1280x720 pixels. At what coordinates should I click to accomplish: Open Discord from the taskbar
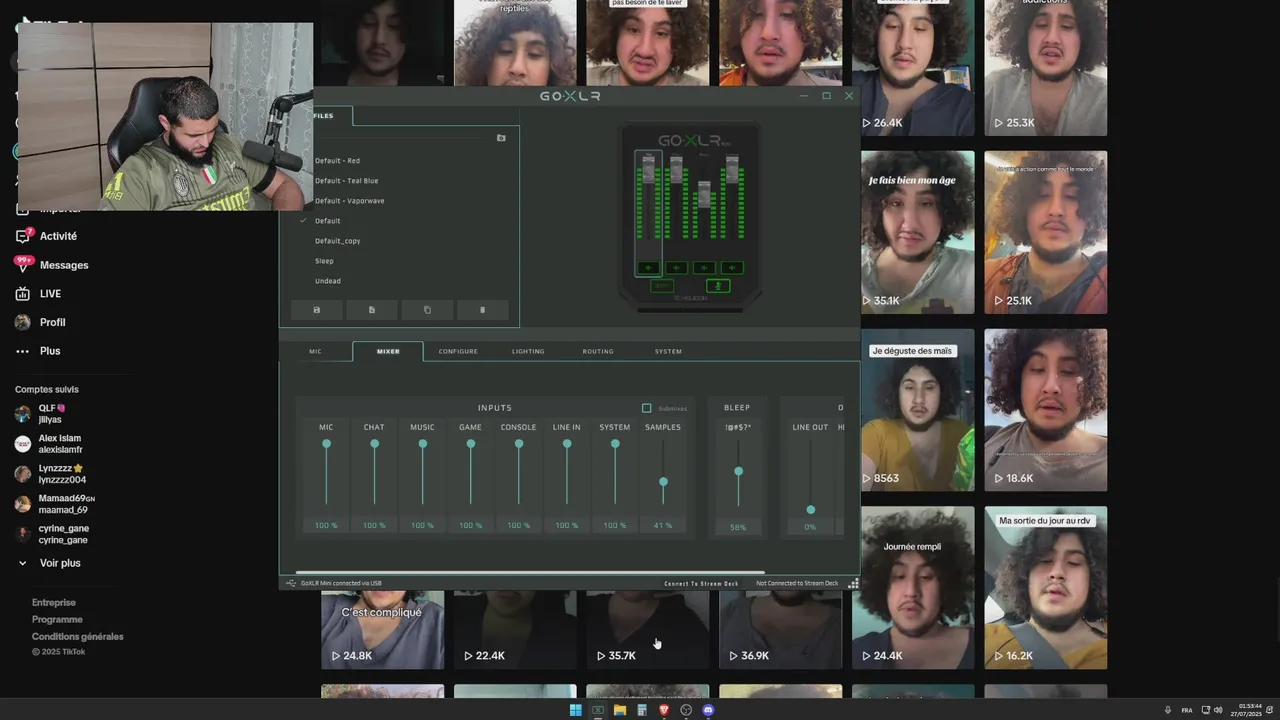point(708,710)
